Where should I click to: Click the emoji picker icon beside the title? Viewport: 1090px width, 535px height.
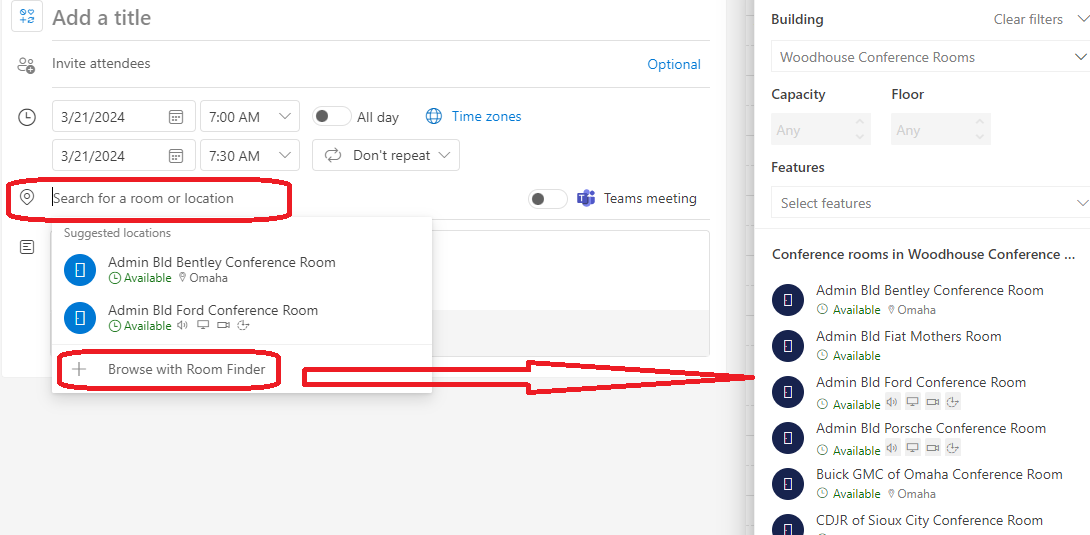27,15
